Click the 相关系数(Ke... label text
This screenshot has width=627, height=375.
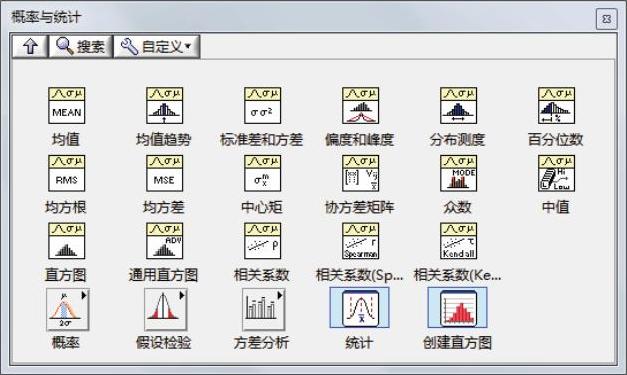pos(457,275)
